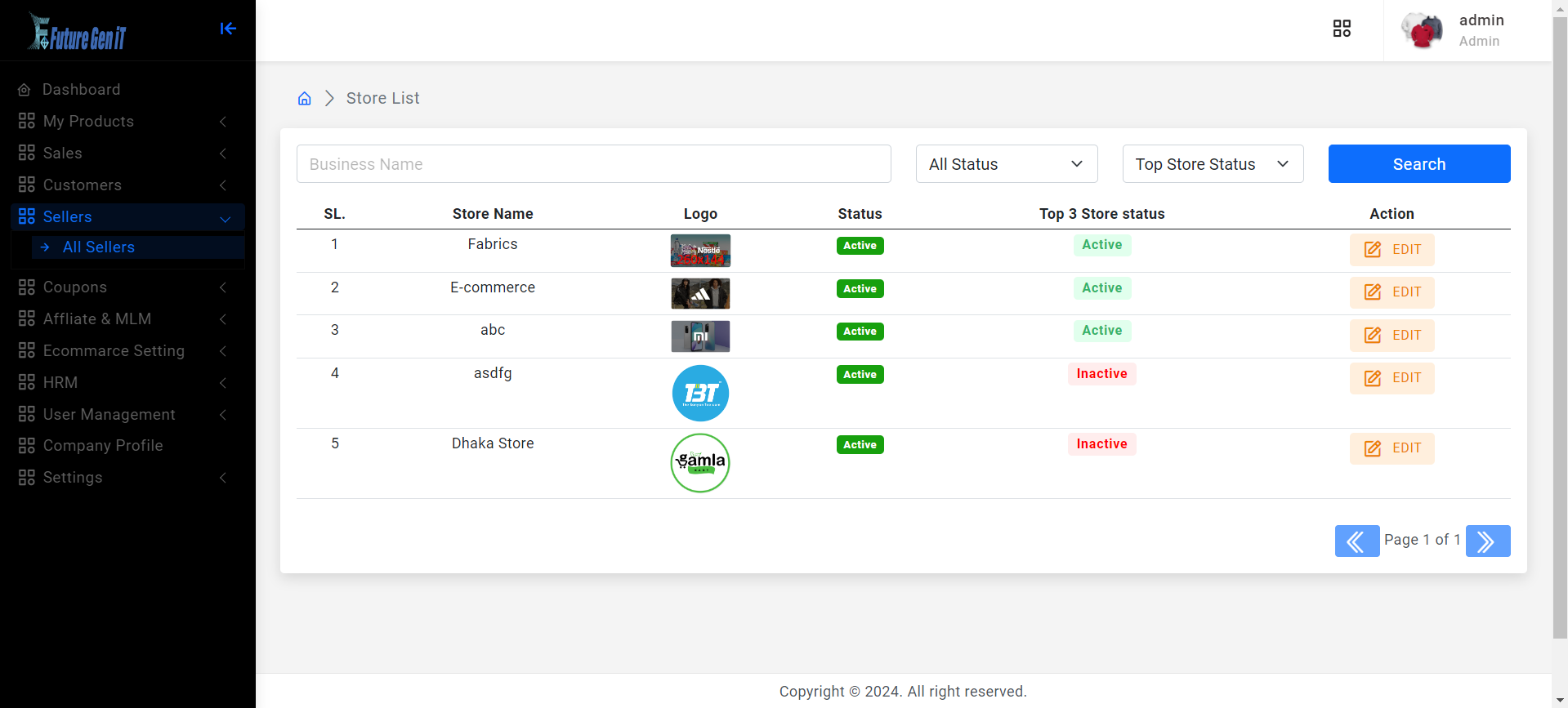This screenshot has height=708, width=1568.
Task: Click the Future Gen IT logo
Action: click(x=78, y=33)
